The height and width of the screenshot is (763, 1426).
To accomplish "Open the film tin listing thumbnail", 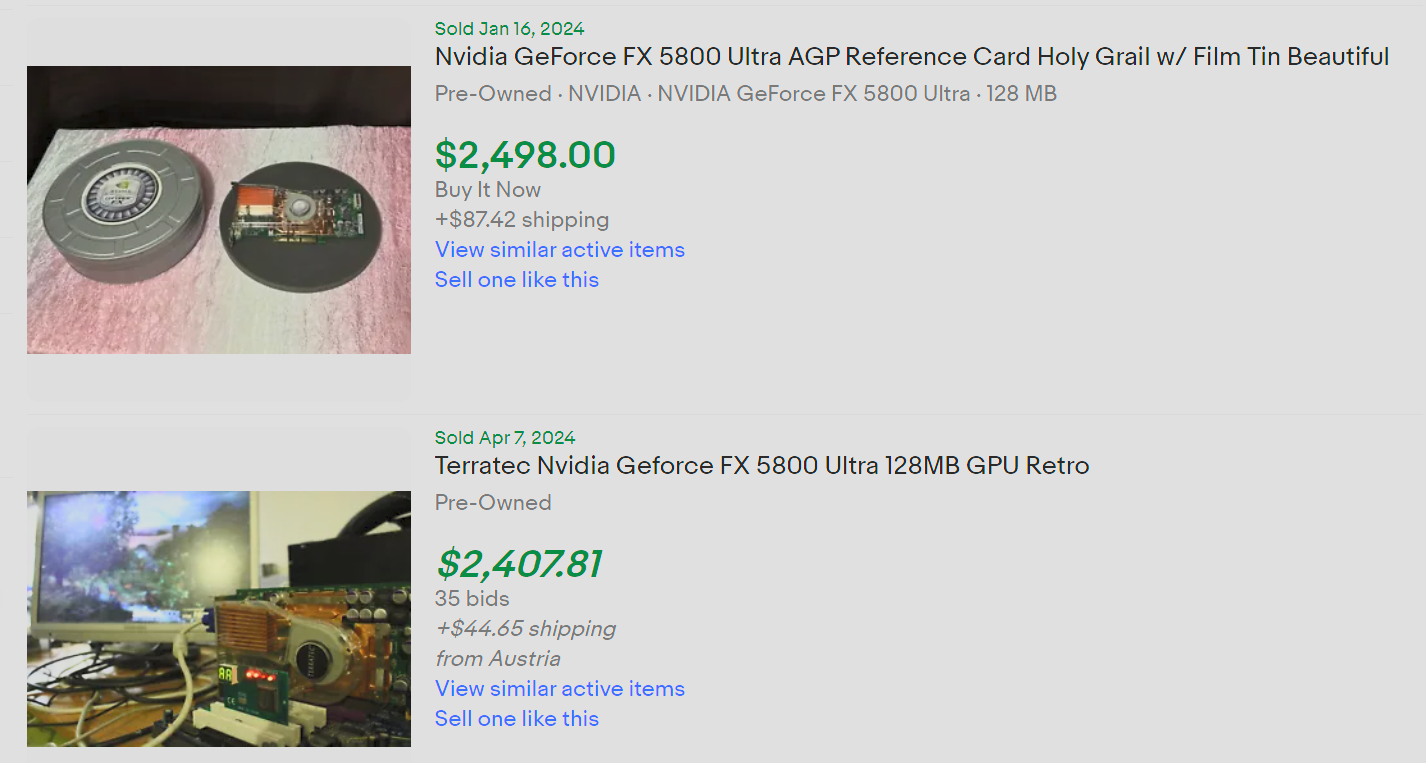I will point(218,210).
